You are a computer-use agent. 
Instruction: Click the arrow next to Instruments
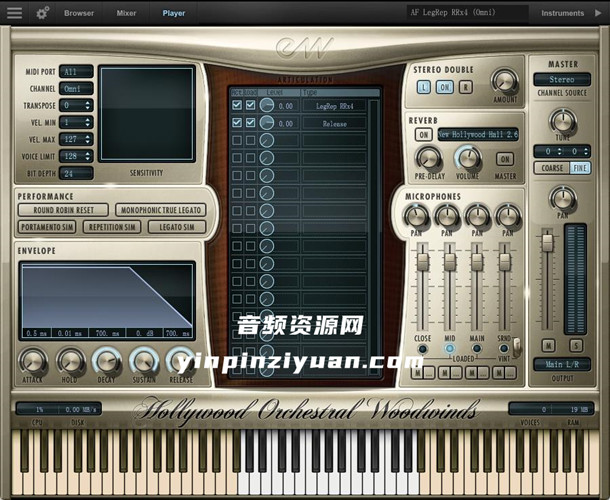click(598, 13)
